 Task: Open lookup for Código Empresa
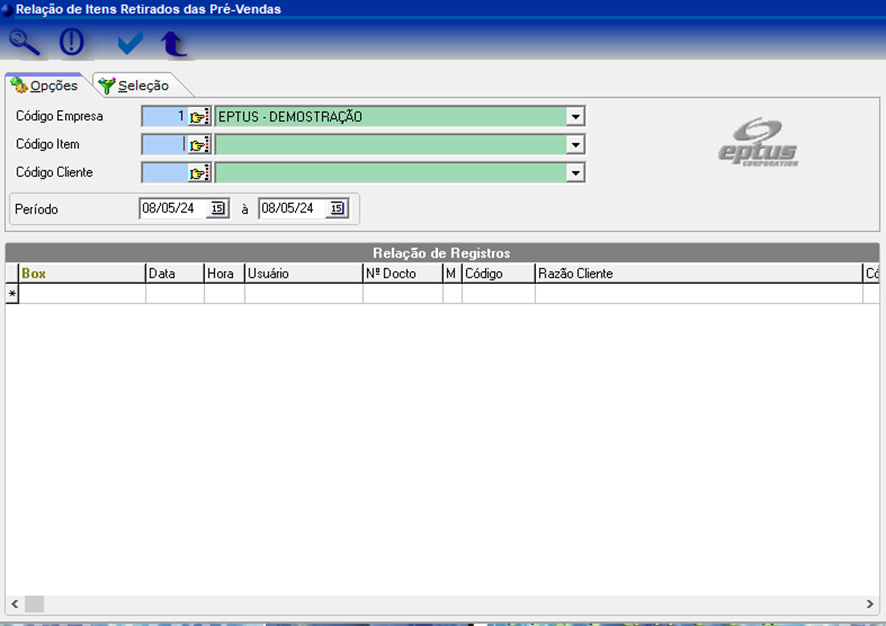199,117
